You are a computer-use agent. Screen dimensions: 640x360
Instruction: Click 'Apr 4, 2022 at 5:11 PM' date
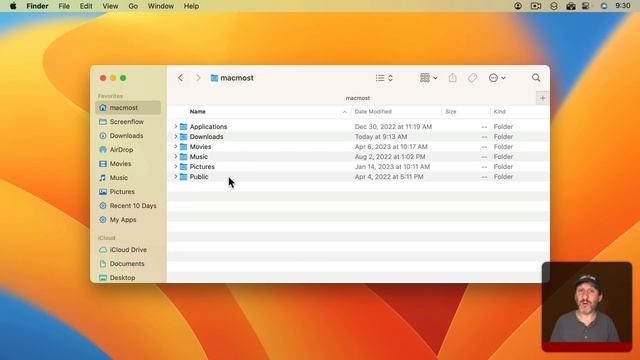point(389,177)
